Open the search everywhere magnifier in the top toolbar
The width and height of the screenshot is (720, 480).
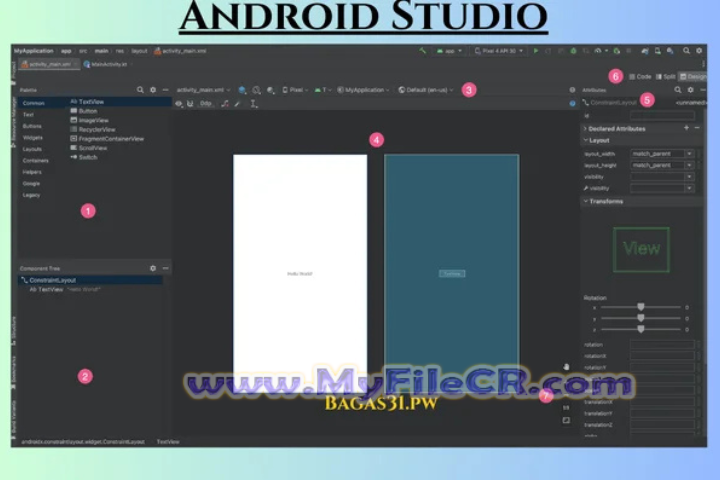tap(686, 51)
